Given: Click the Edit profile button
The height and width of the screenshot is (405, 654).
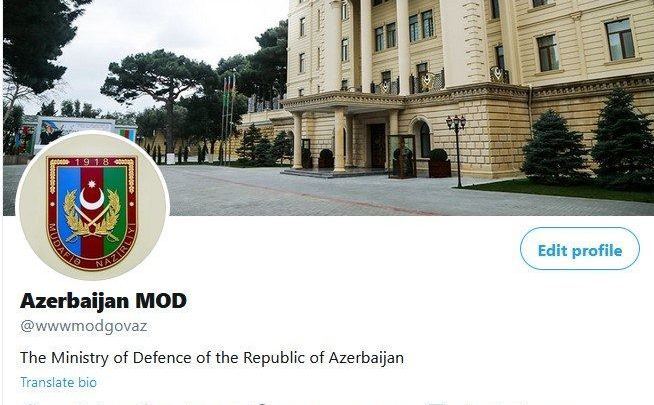Looking at the screenshot, I should [x=580, y=249].
